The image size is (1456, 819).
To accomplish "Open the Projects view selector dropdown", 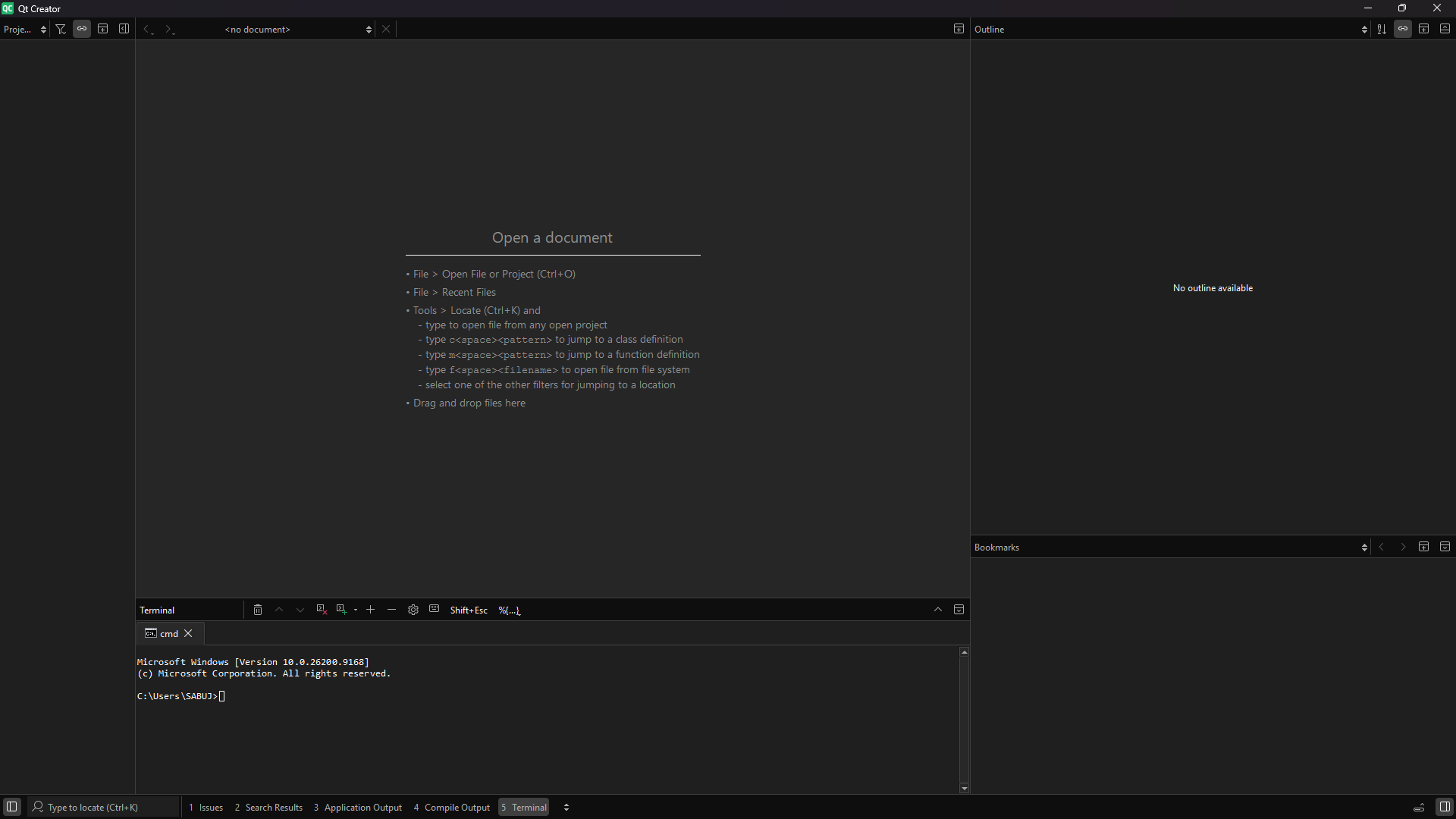I will pyautogui.click(x=25, y=29).
